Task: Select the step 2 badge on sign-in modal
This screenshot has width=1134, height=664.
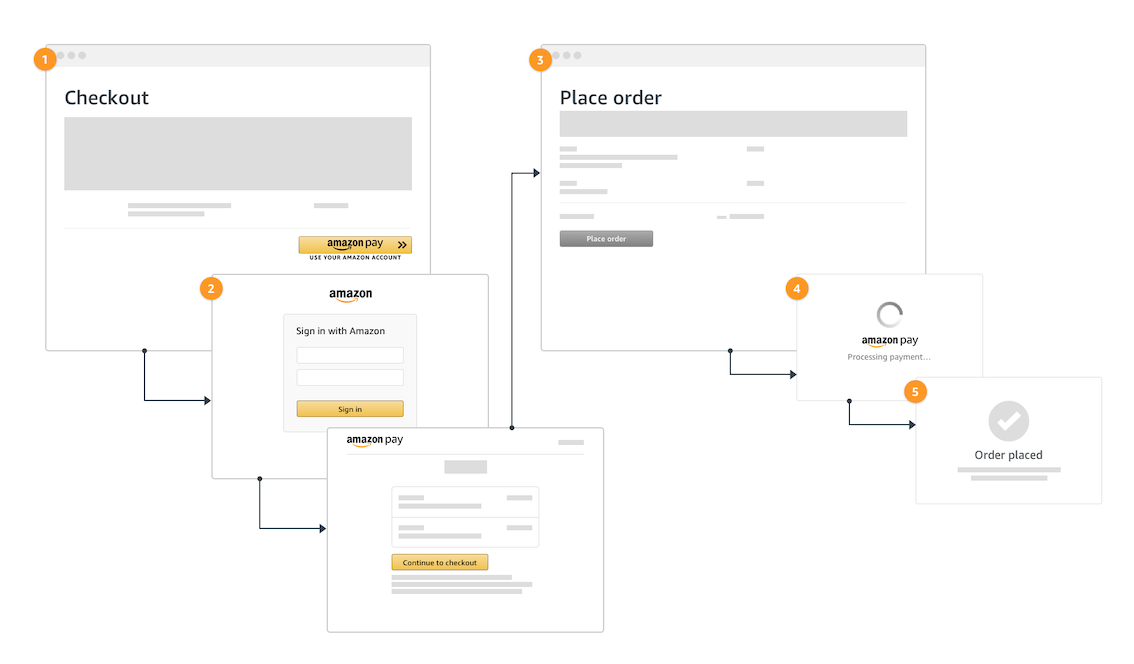Action: pos(211,288)
